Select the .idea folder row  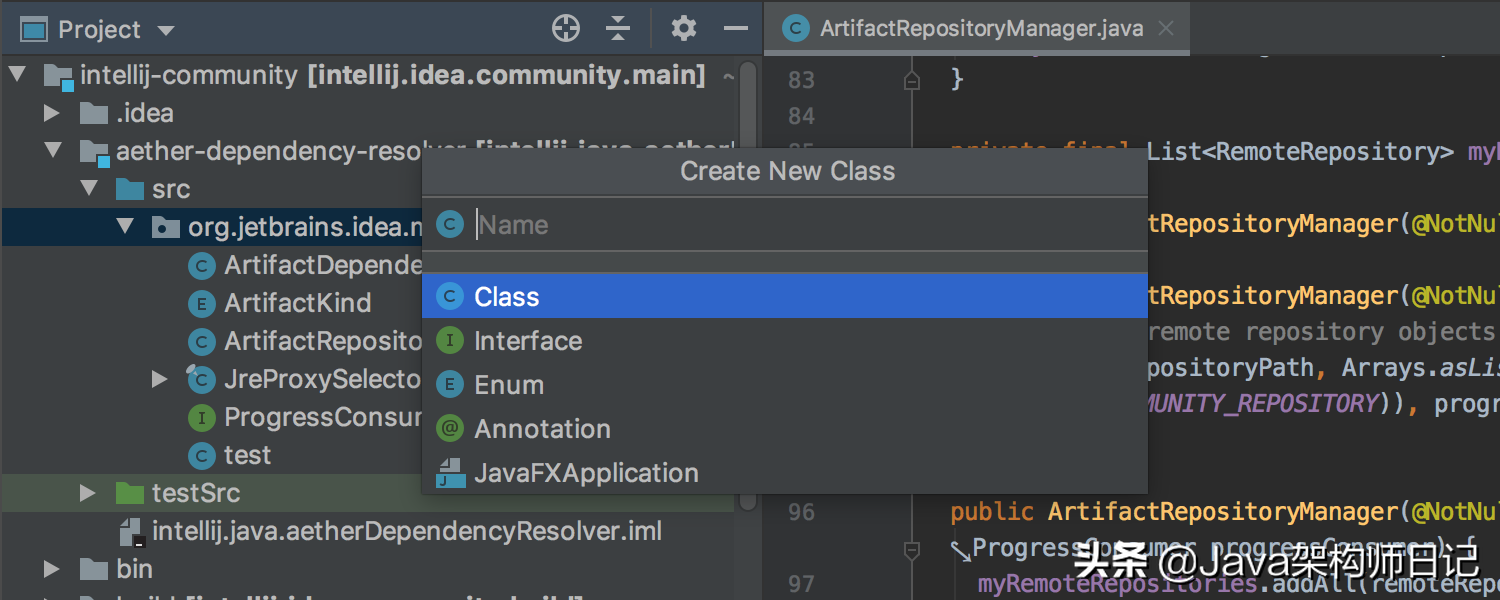[368, 113]
